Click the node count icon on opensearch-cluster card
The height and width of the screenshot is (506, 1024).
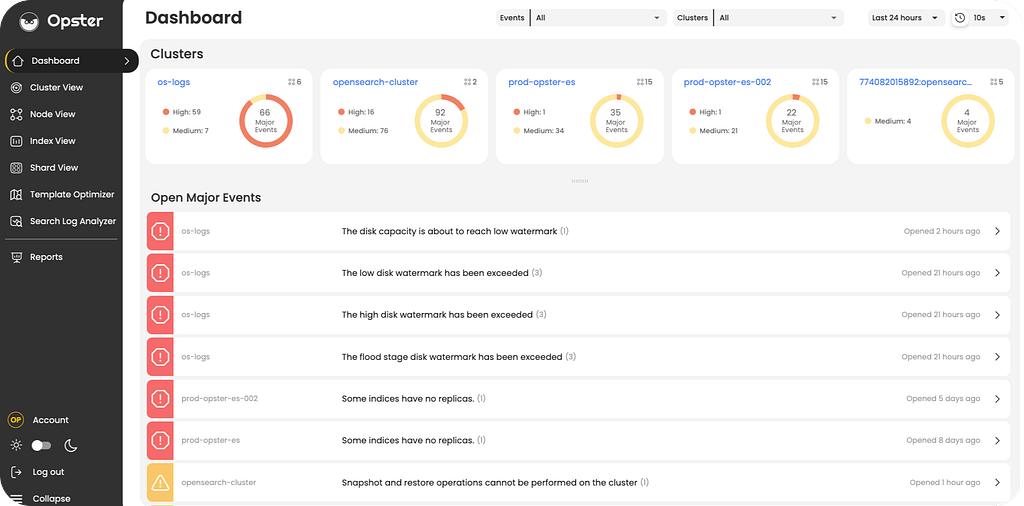click(x=467, y=82)
